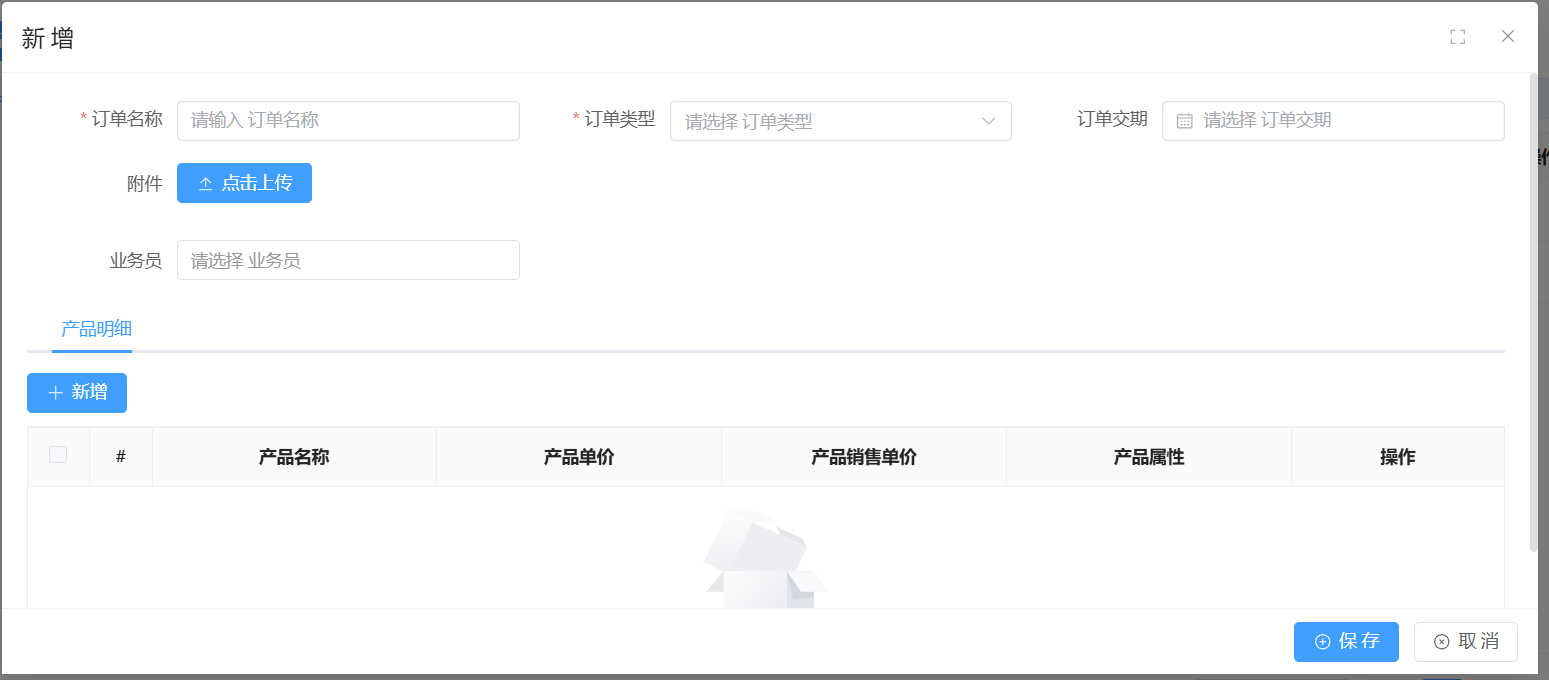Close the 新增 dialog with X icon
Viewport: 1549px width, 680px height.
tap(1508, 37)
